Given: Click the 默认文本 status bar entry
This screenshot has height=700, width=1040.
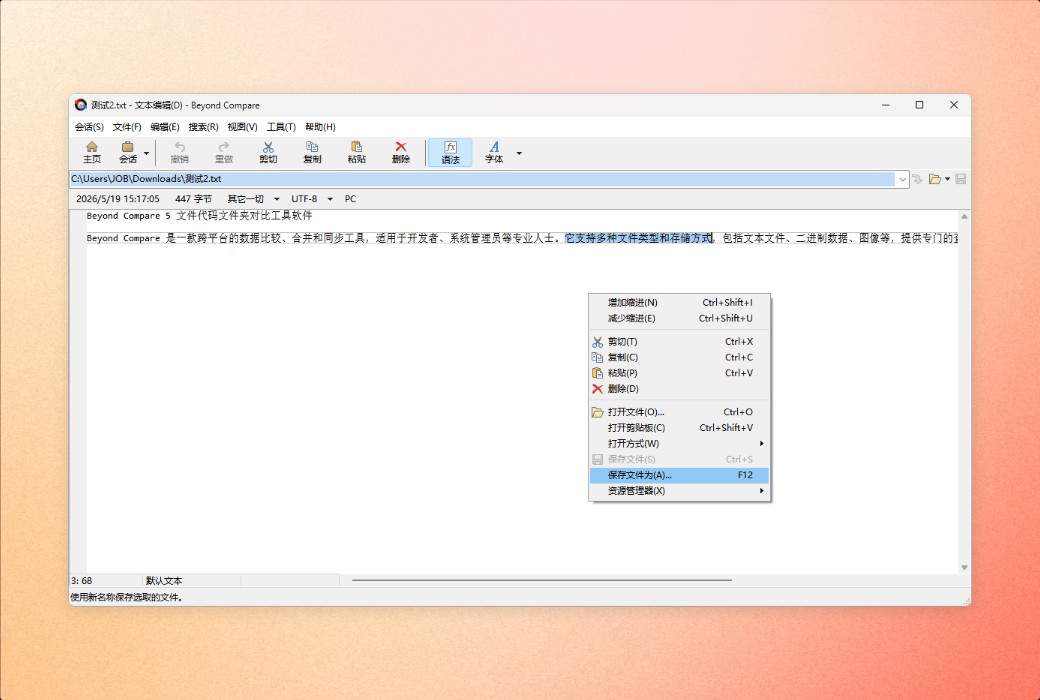Looking at the screenshot, I should (164, 581).
